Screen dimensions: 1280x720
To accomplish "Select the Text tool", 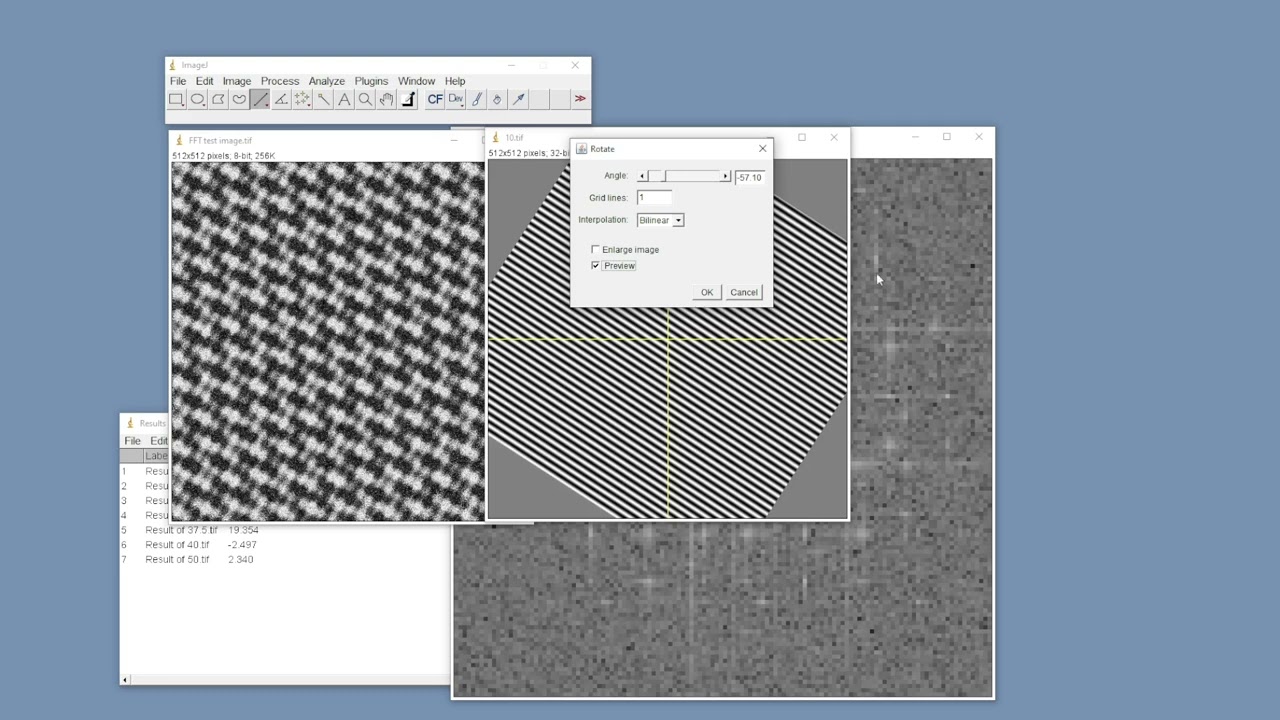I will coord(344,99).
